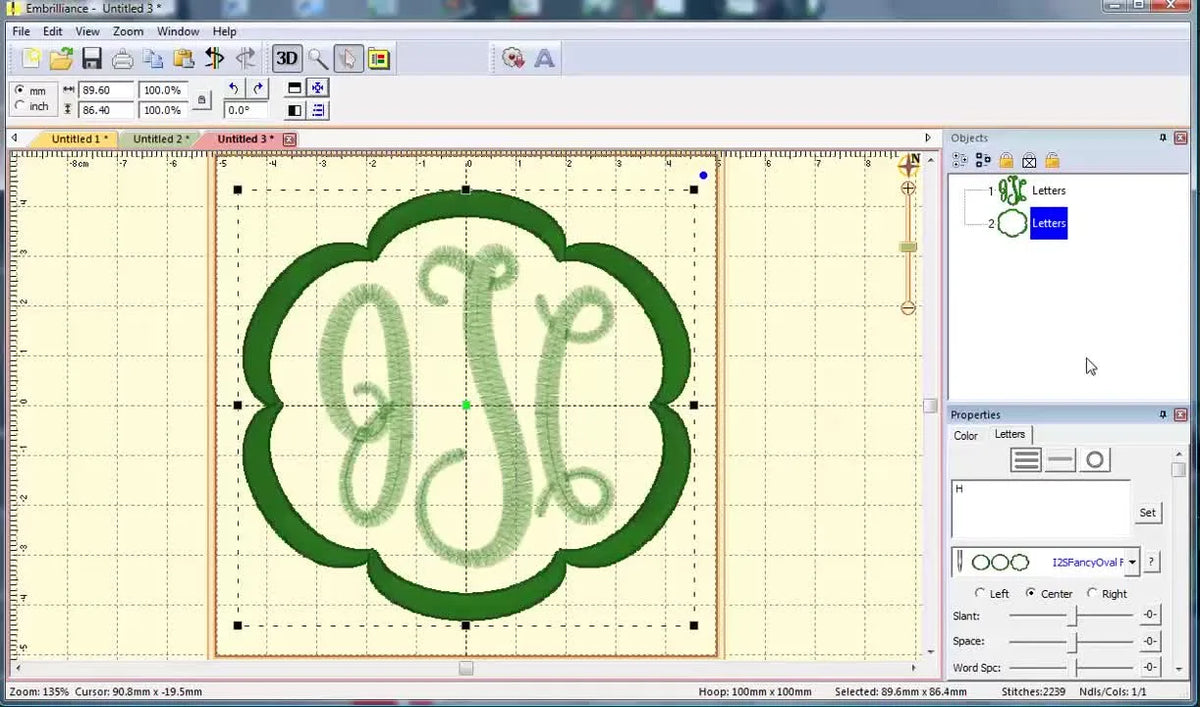
Task: Click the rotation angle field 0.0°
Action: tap(246, 110)
